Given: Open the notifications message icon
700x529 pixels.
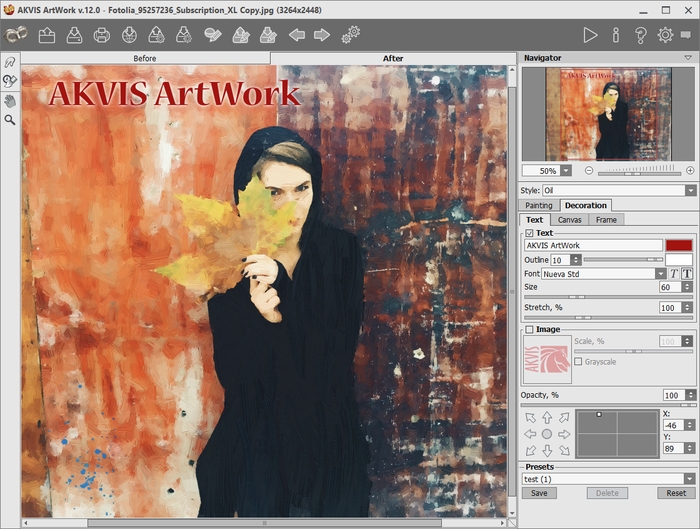Looking at the screenshot, I should click(x=686, y=35).
